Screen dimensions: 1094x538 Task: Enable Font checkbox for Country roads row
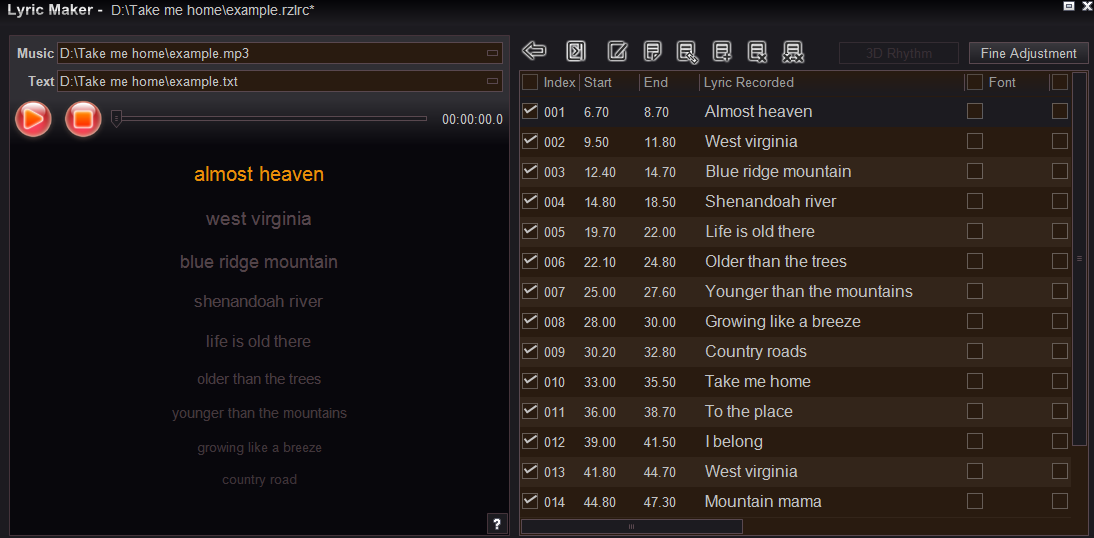pyautogui.click(x=975, y=351)
